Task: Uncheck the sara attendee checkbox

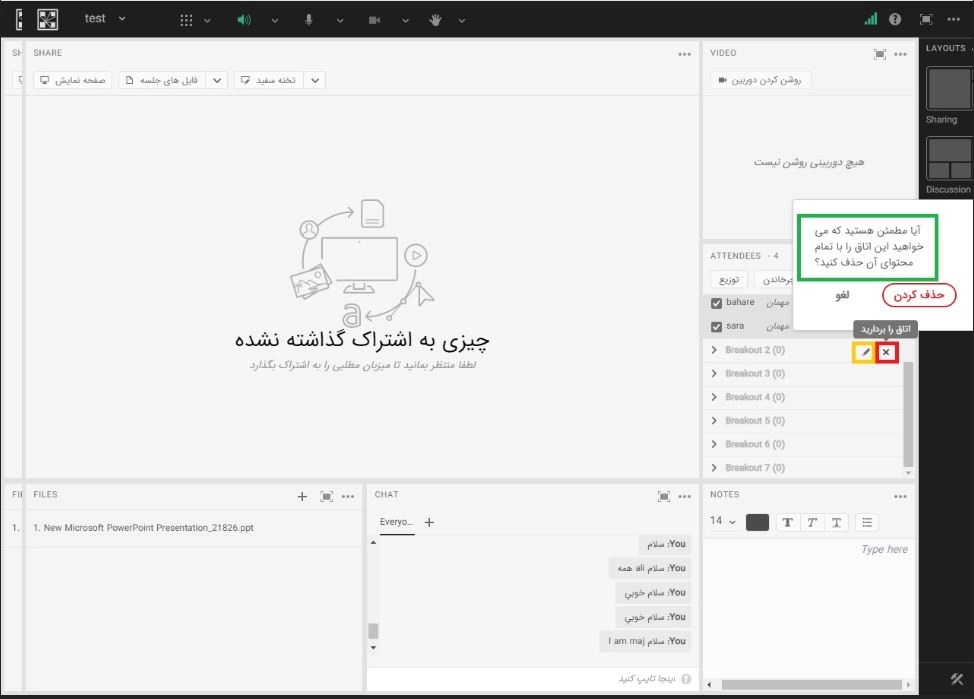Action: pyautogui.click(x=716, y=327)
